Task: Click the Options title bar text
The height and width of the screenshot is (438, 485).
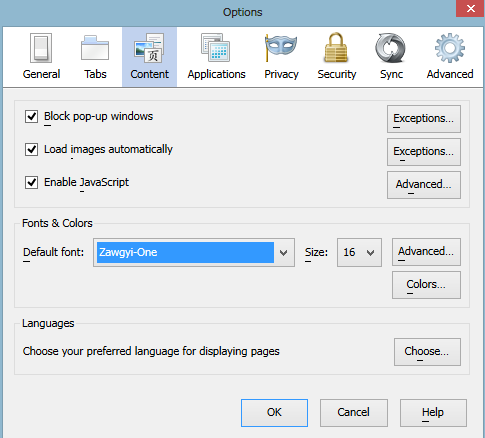Action: click(242, 12)
